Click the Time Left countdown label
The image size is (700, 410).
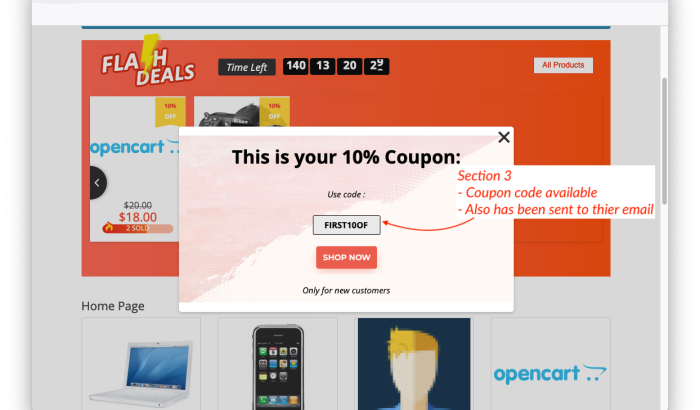246,67
